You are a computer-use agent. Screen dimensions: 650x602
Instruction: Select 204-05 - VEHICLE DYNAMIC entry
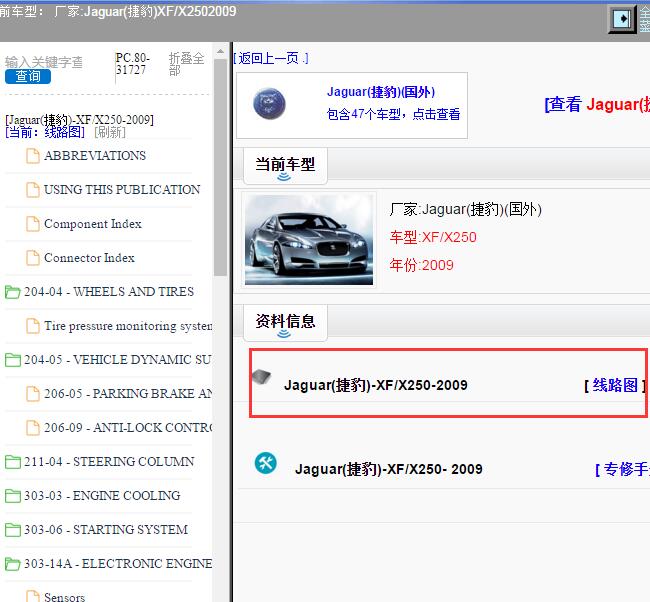pos(118,359)
